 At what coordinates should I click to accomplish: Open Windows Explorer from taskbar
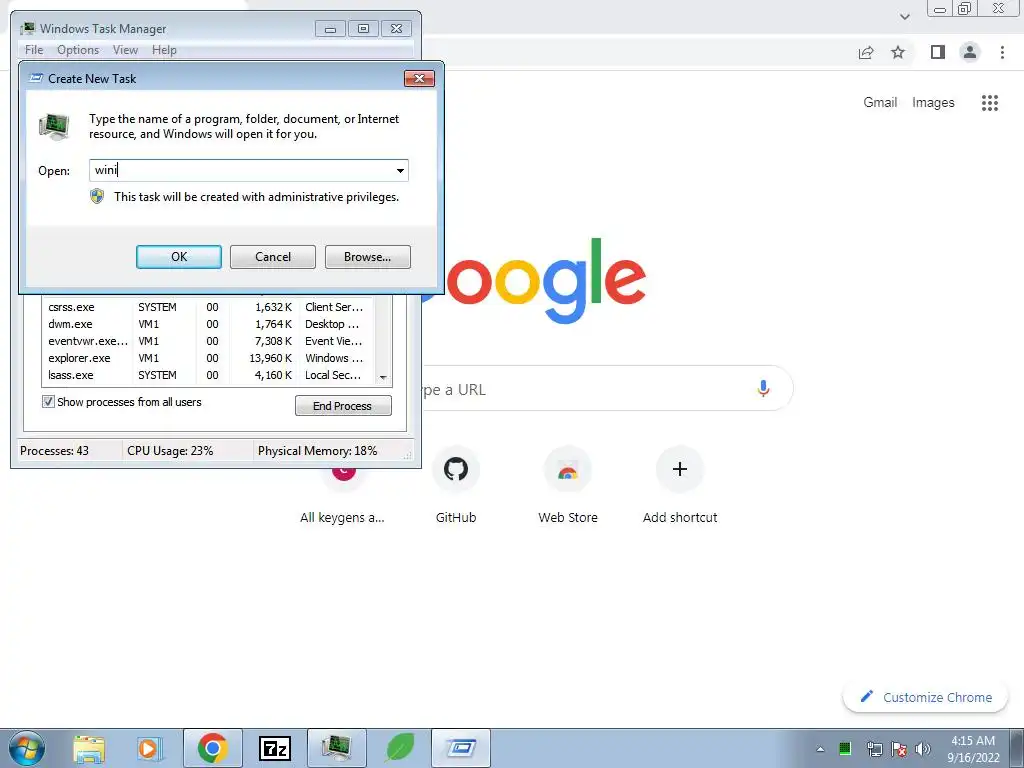[x=89, y=748]
